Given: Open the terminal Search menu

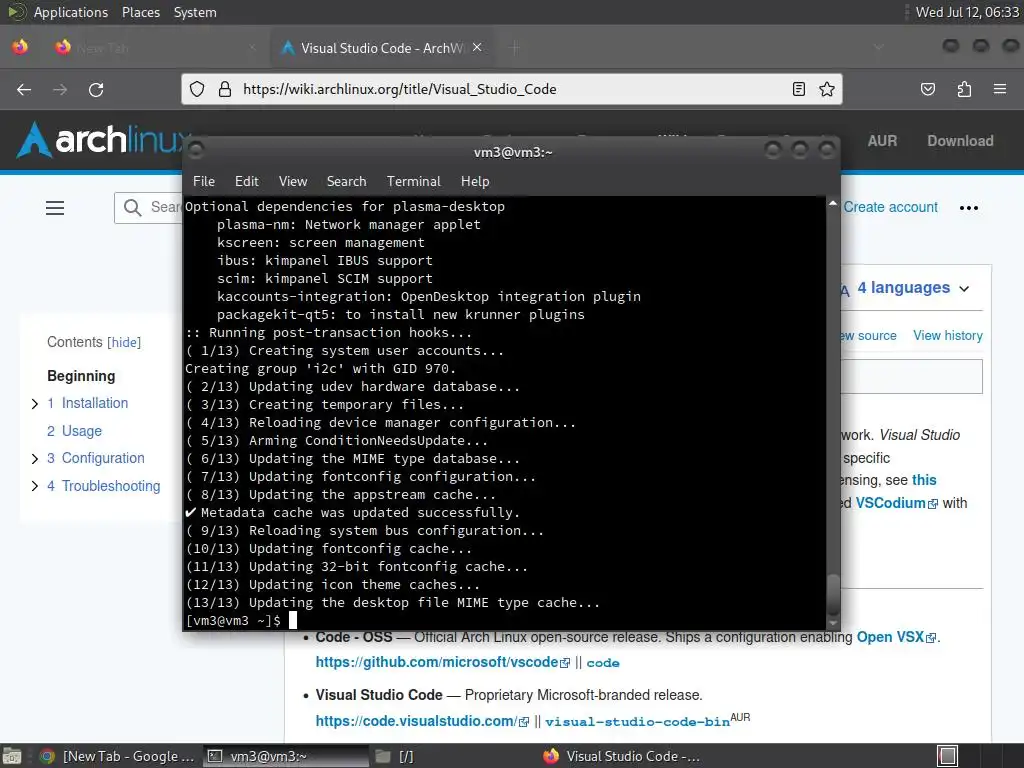Looking at the screenshot, I should 346,182.
